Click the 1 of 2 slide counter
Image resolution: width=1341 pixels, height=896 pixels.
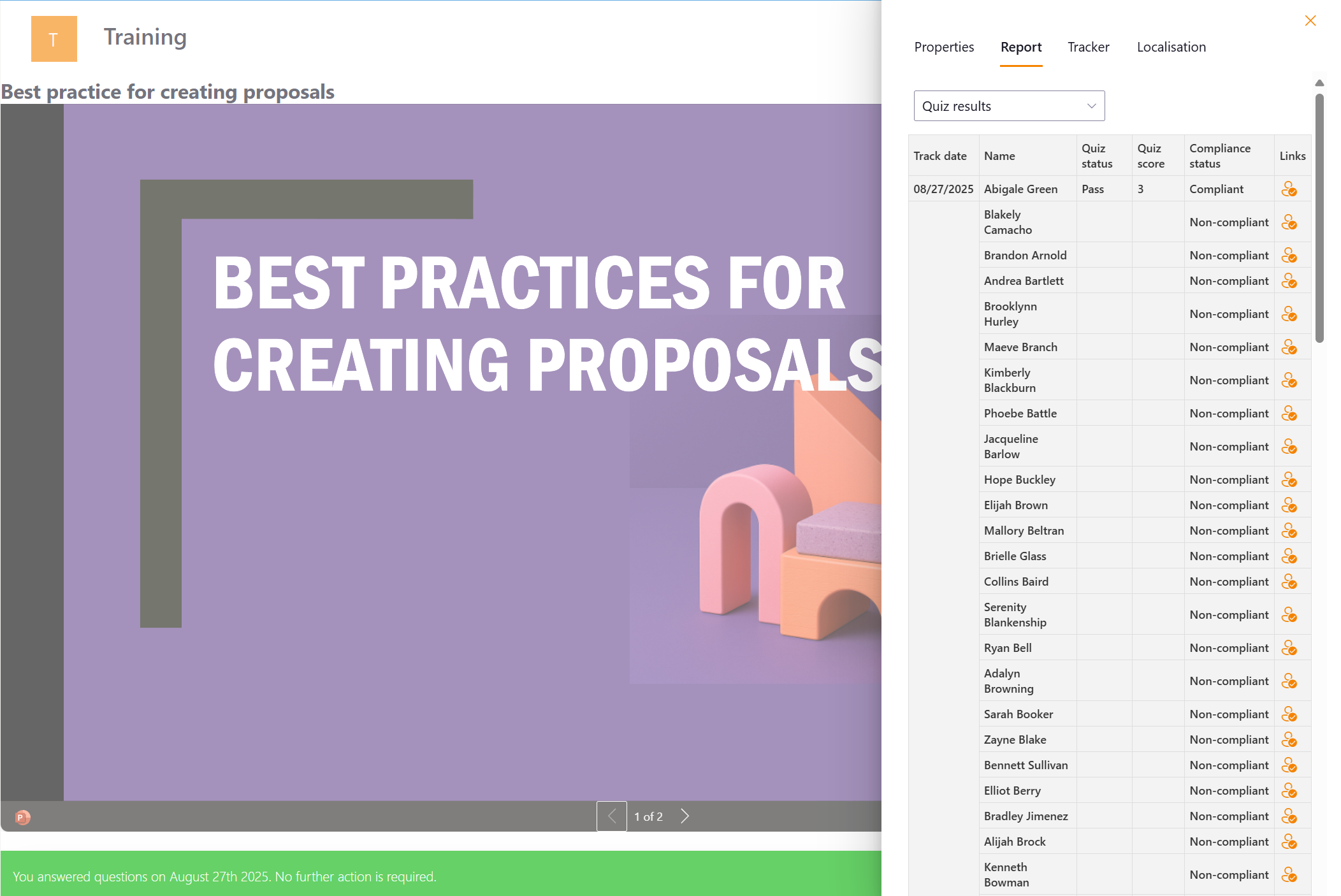pyautogui.click(x=648, y=817)
